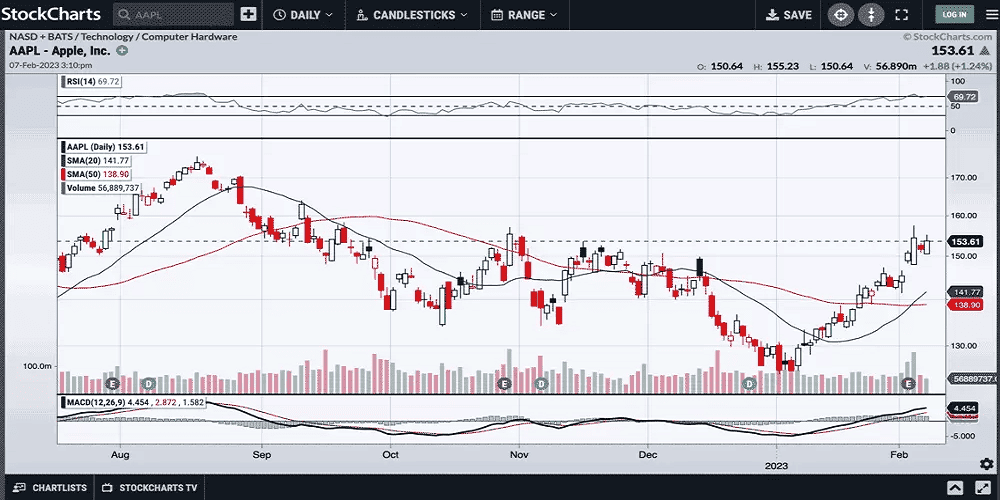Toggle the crosshair tool

pyautogui.click(x=840, y=15)
